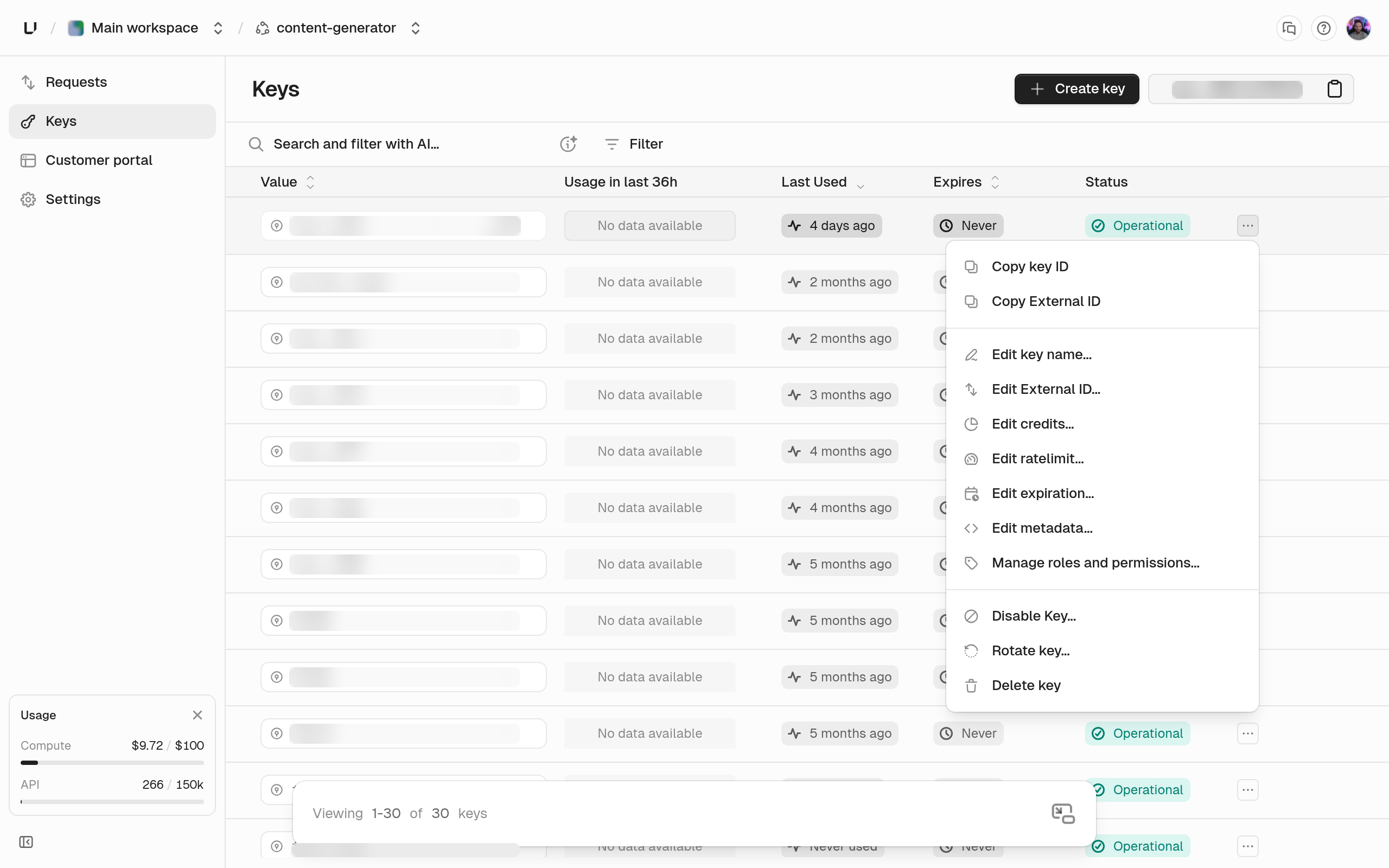Click the Requests sidebar icon
The height and width of the screenshot is (868, 1389).
coord(28,82)
